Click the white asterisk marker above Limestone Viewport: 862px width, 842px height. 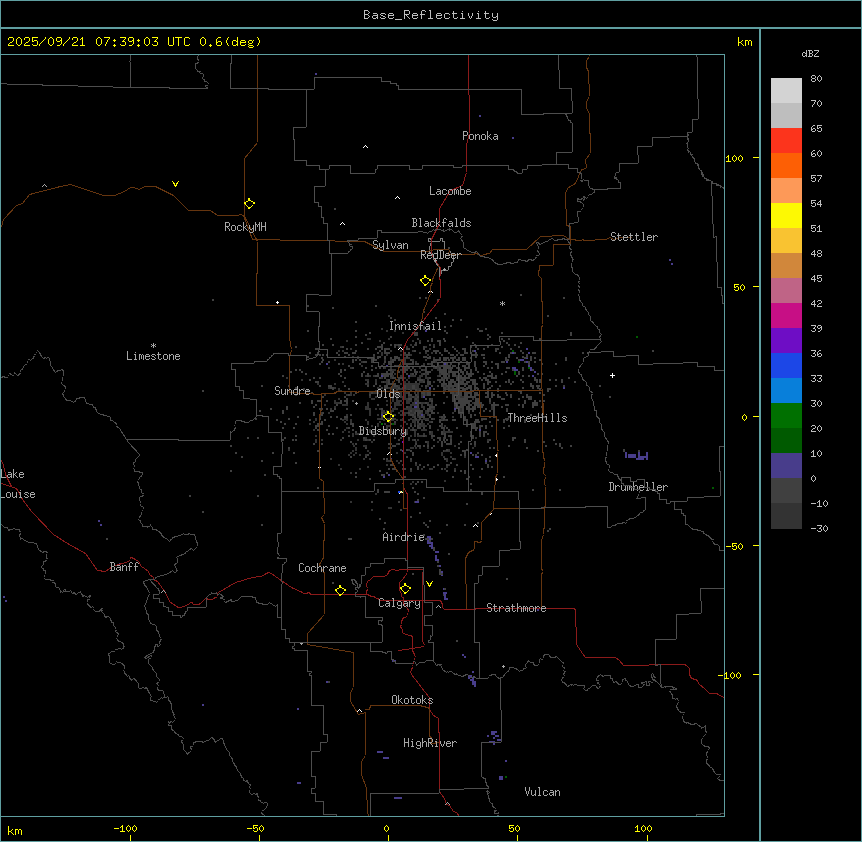click(x=153, y=345)
